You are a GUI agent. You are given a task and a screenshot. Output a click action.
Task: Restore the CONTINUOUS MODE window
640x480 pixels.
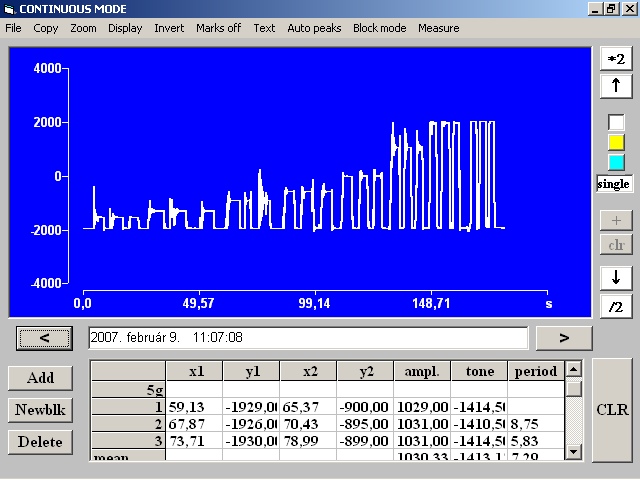[x=612, y=9]
